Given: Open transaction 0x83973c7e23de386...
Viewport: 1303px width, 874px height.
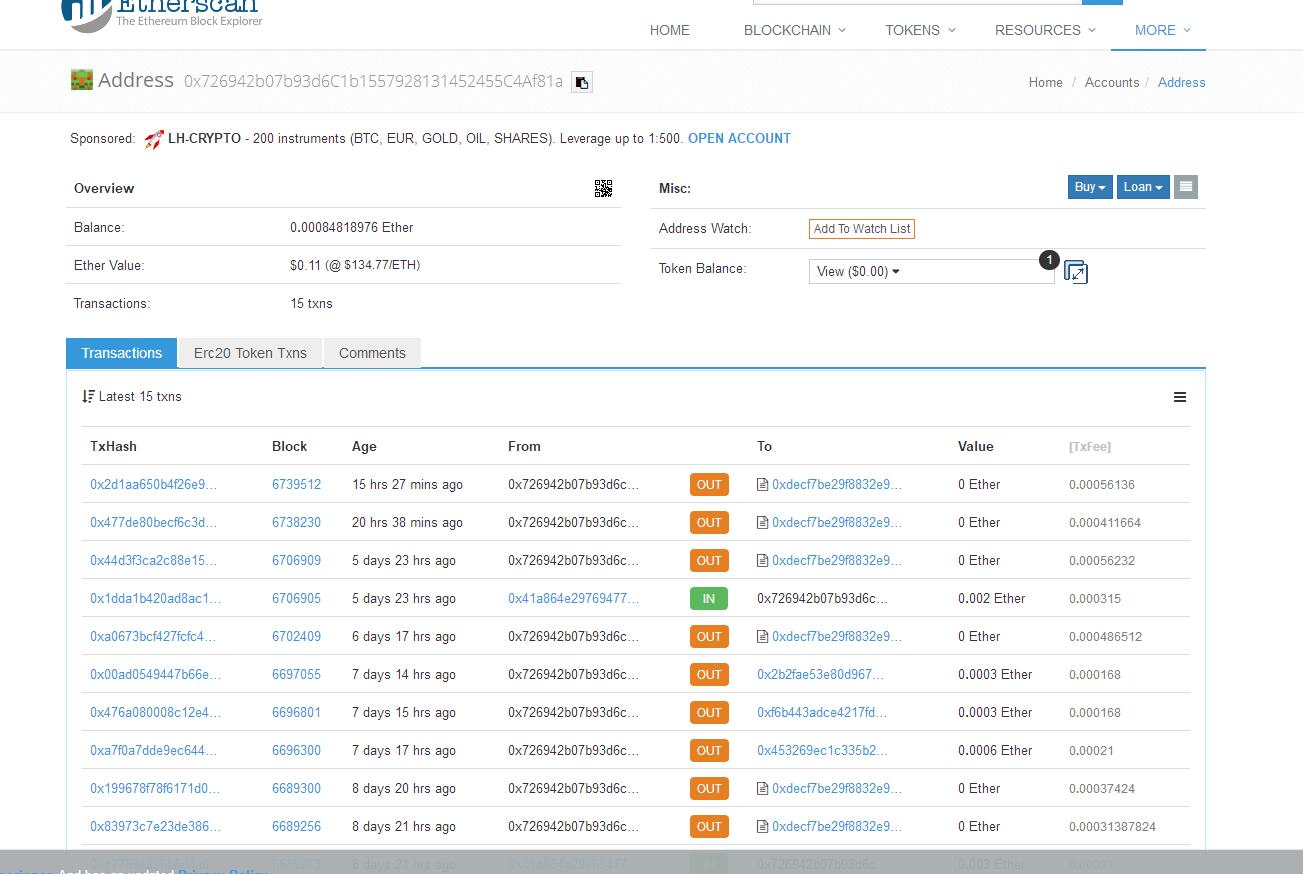Looking at the screenshot, I should point(155,827).
